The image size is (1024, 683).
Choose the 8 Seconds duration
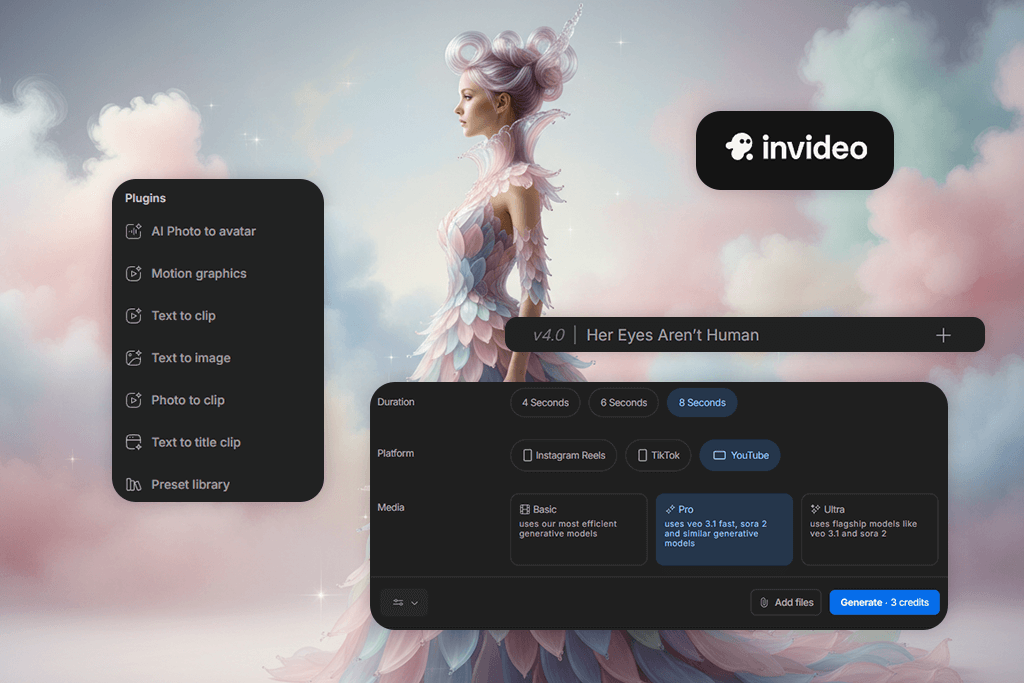tap(702, 403)
